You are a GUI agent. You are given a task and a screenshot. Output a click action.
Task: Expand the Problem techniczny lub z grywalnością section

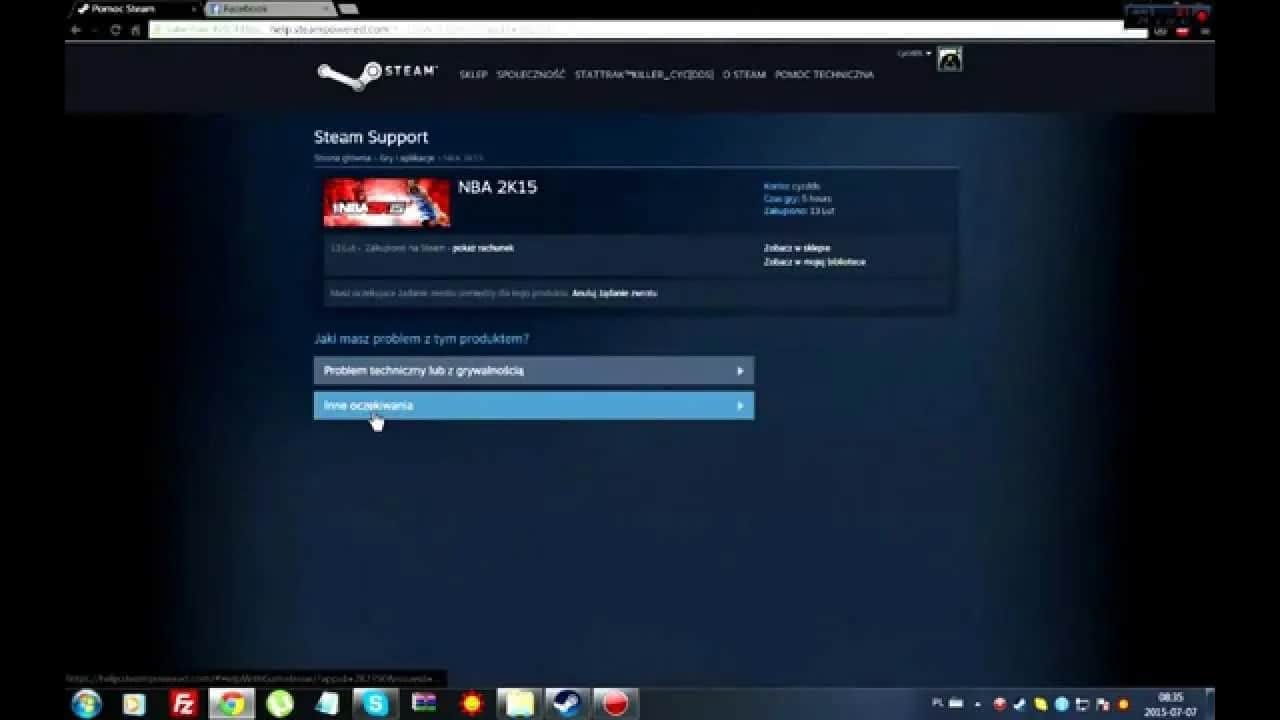[533, 370]
